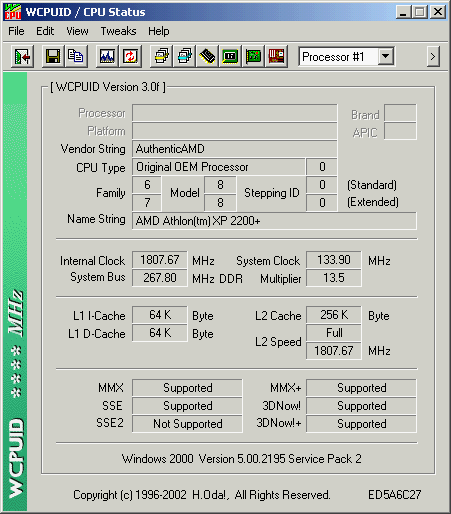451x514 pixels.
Task: Click the L1 I-Cache value 64 K
Action: click(160, 315)
